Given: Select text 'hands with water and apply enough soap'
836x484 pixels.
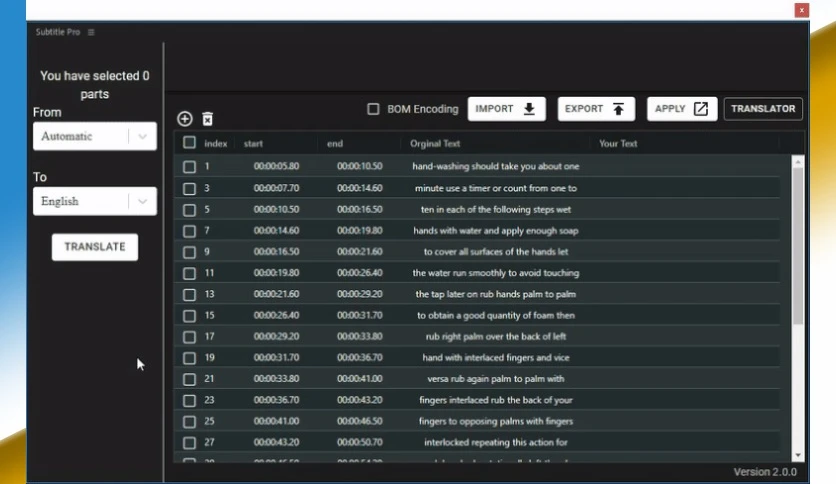Looking at the screenshot, I should pos(496,231).
